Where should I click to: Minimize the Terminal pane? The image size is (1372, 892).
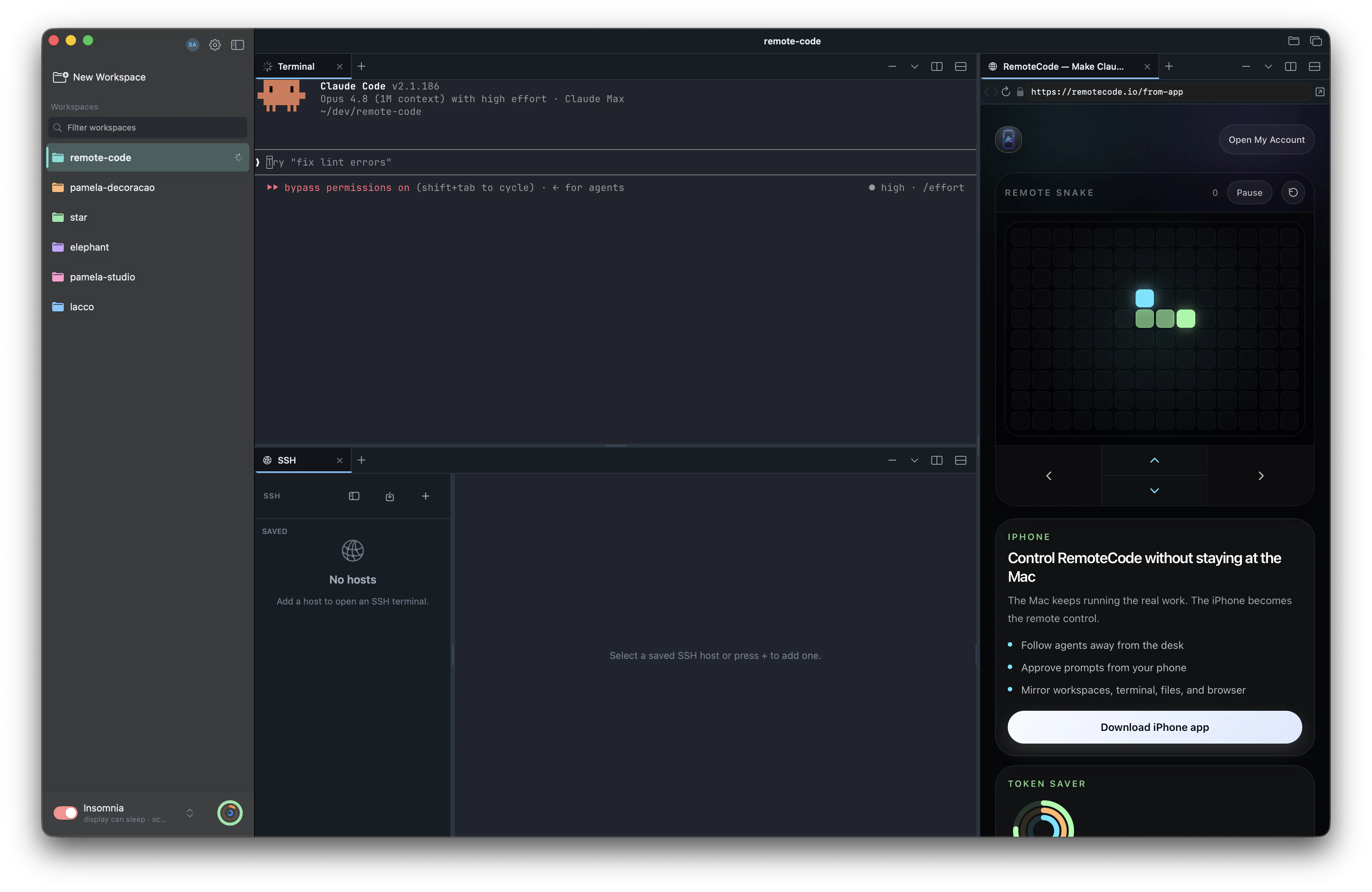tap(892, 66)
